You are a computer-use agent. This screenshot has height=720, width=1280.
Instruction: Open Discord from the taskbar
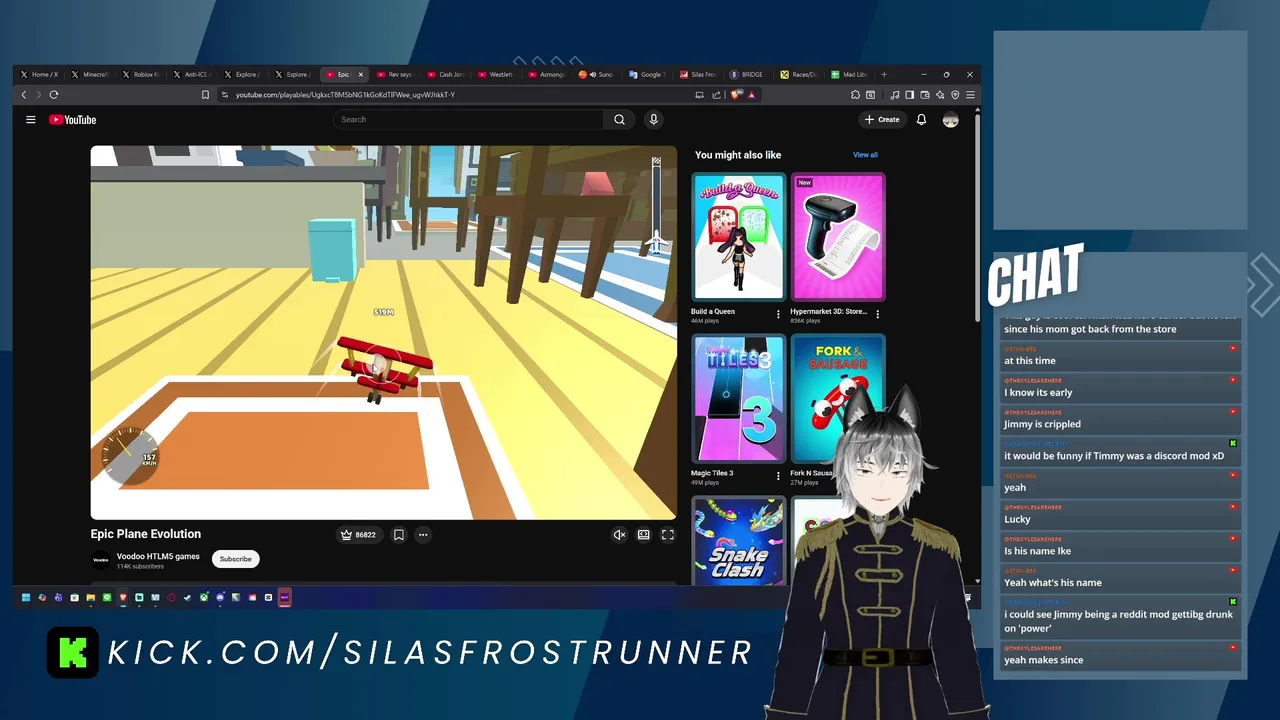220,598
